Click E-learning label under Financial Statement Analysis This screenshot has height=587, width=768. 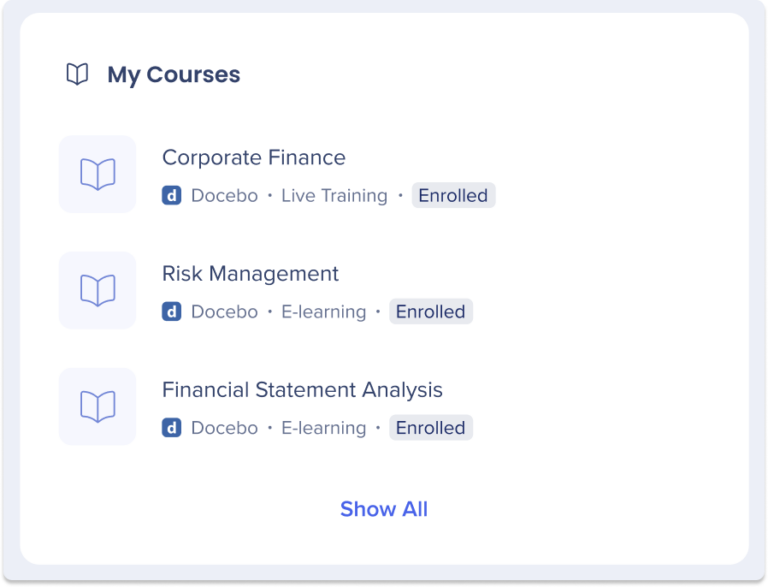coord(323,428)
